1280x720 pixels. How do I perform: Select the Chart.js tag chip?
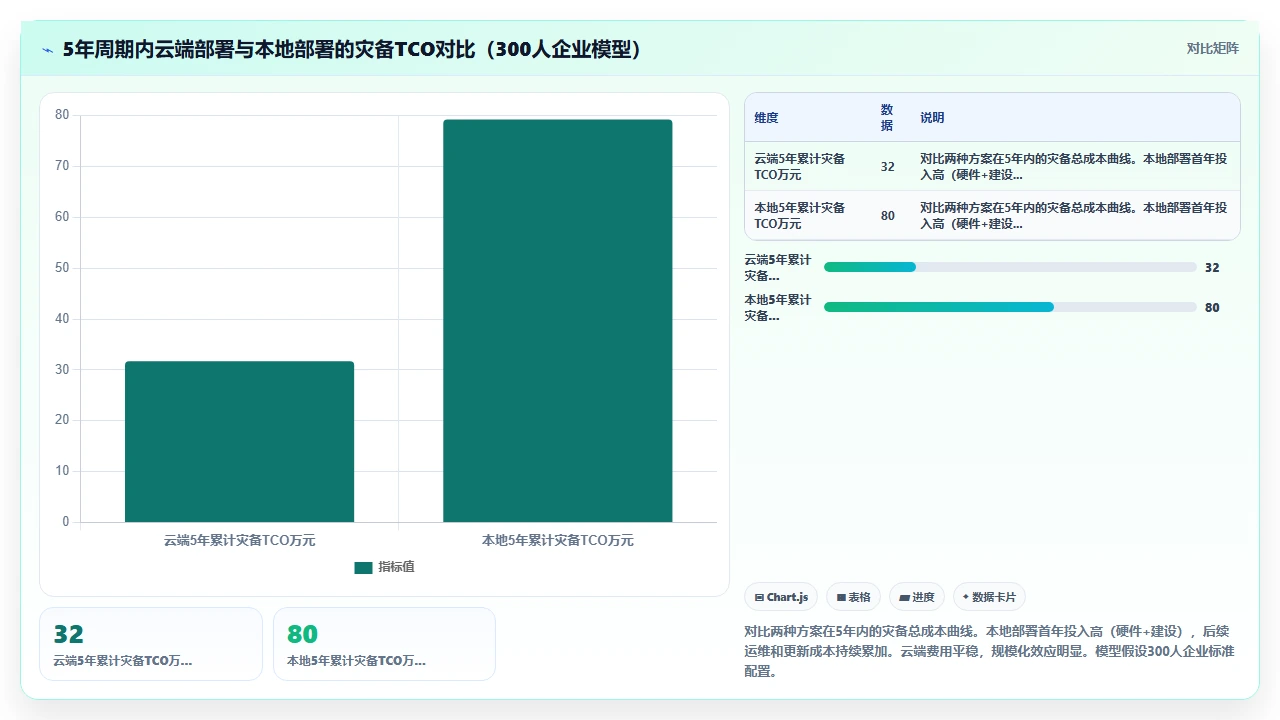tap(781, 597)
